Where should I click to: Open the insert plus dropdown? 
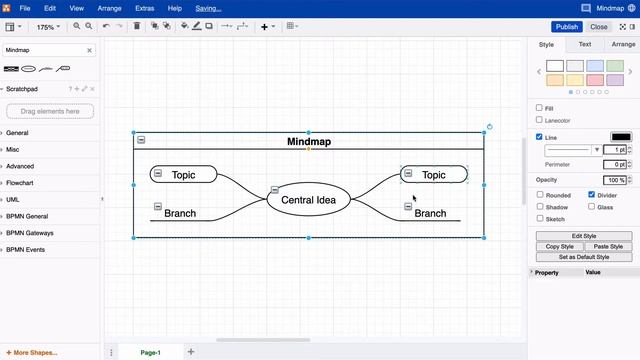coord(268,27)
